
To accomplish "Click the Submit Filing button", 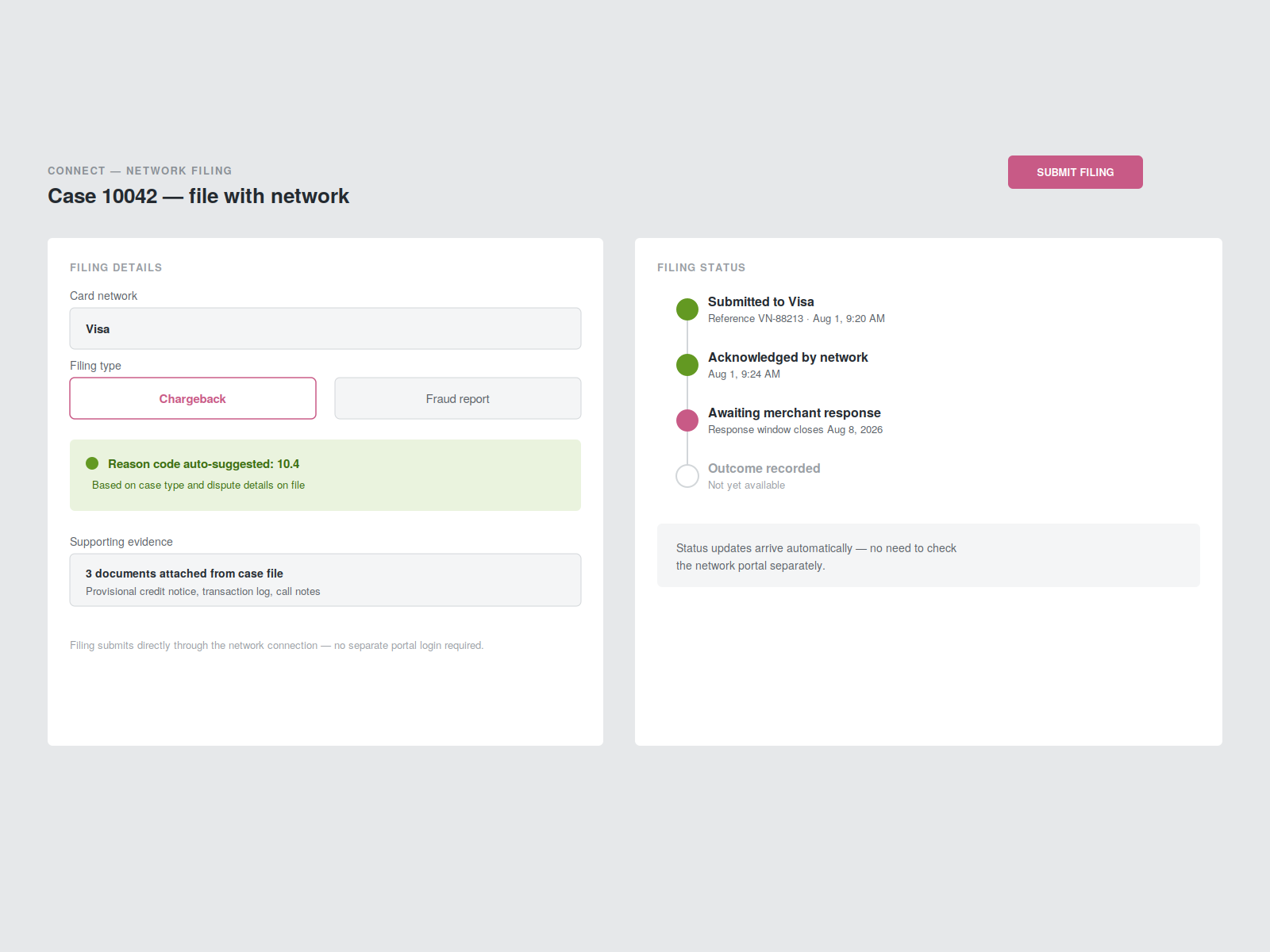I will [x=1075, y=172].
